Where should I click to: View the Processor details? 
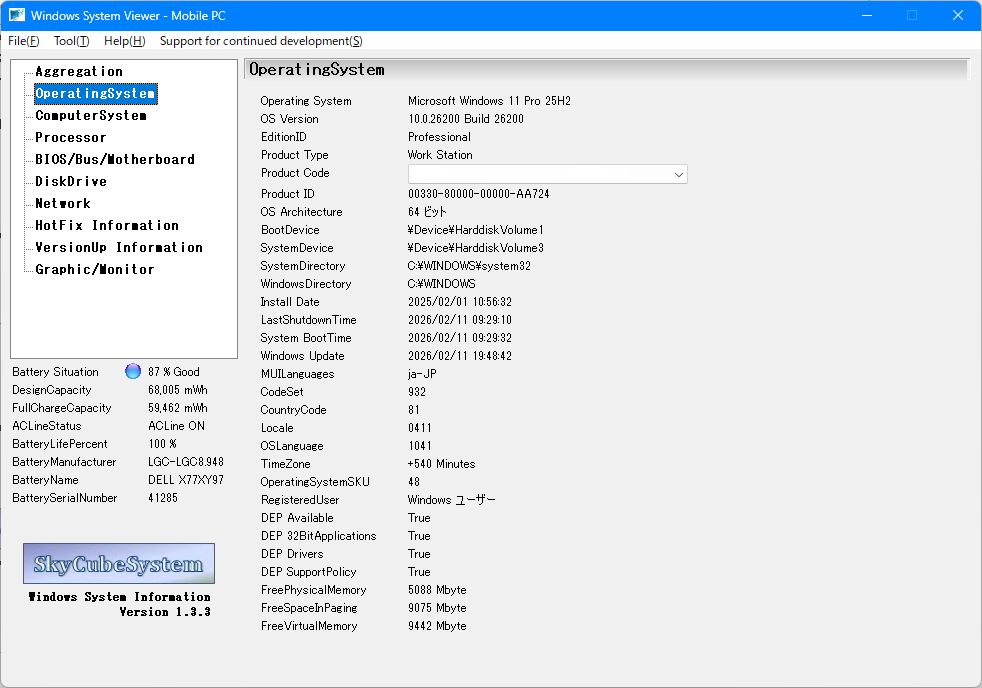(x=71, y=138)
